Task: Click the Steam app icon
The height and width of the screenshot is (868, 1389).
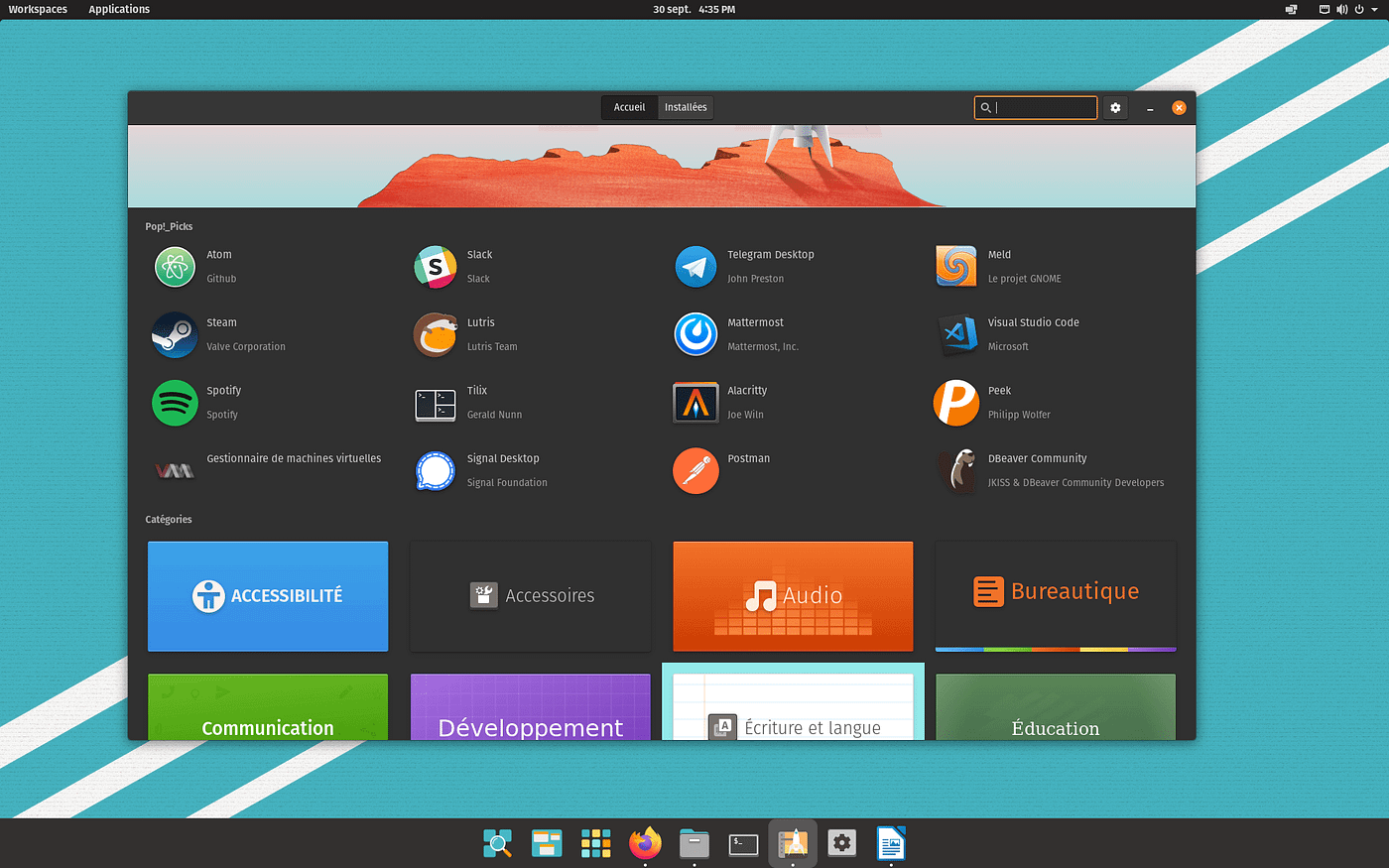Action: tap(175, 335)
